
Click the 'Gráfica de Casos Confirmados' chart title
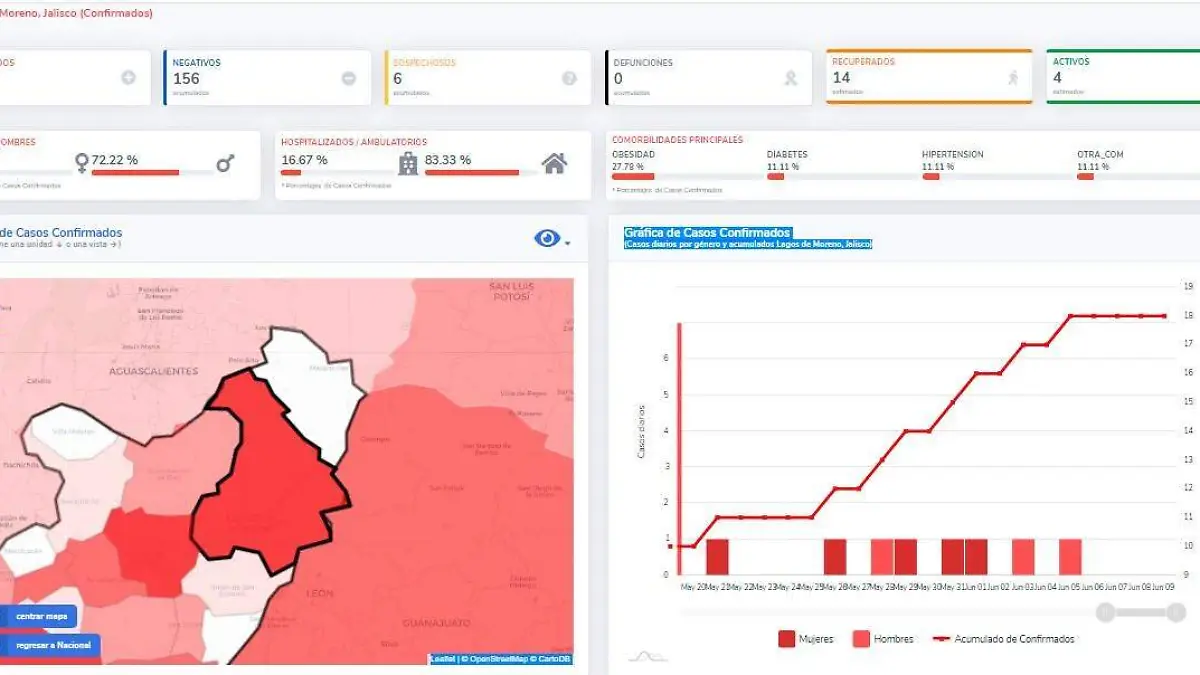(707, 233)
